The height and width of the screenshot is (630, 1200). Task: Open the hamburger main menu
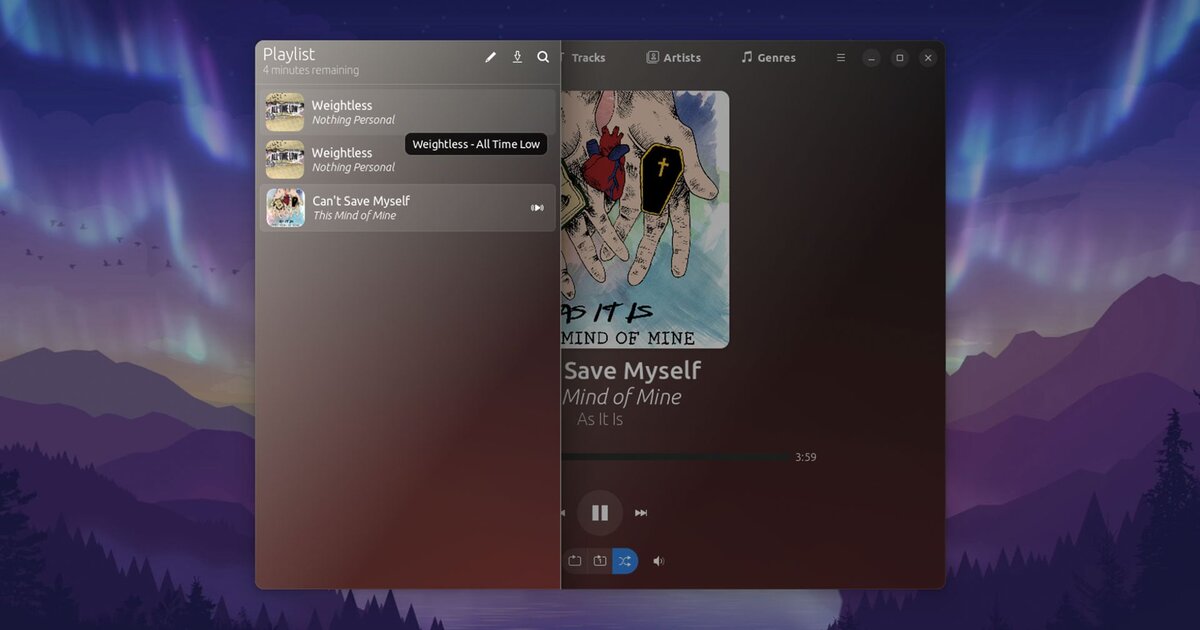pyautogui.click(x=841, y=58)
